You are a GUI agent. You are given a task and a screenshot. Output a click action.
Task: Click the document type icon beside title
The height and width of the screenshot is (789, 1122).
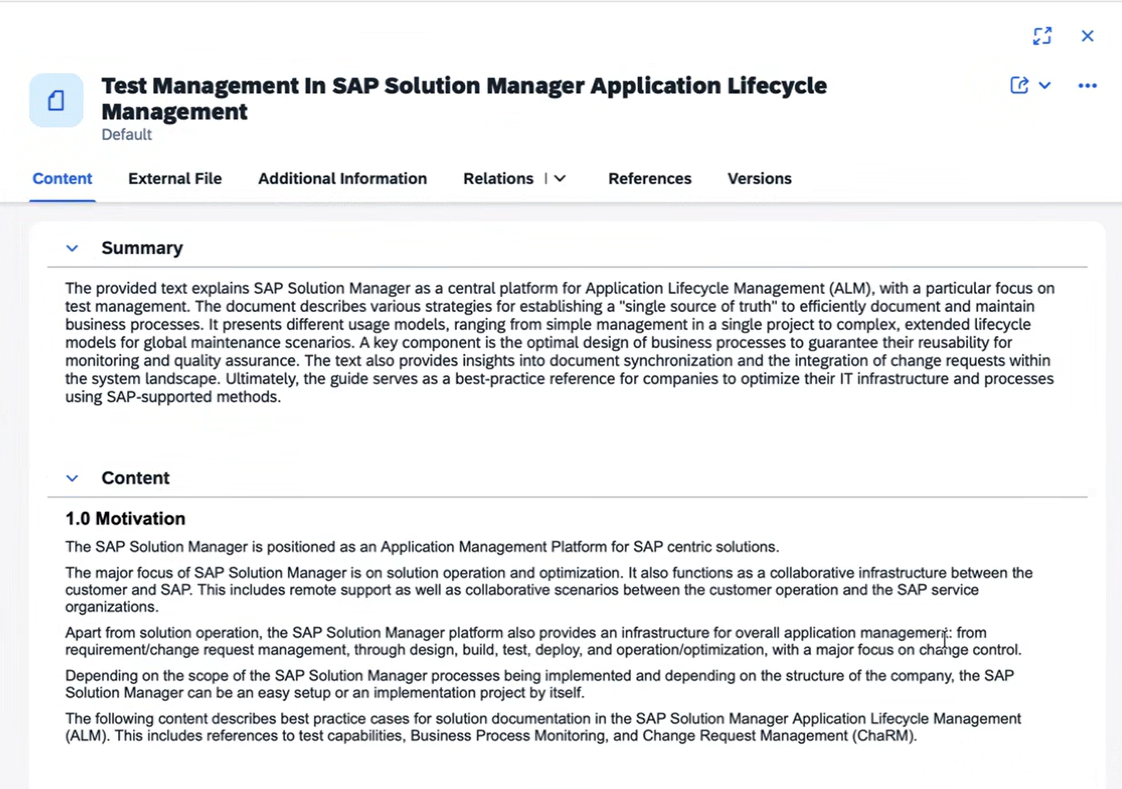[56, 100]
